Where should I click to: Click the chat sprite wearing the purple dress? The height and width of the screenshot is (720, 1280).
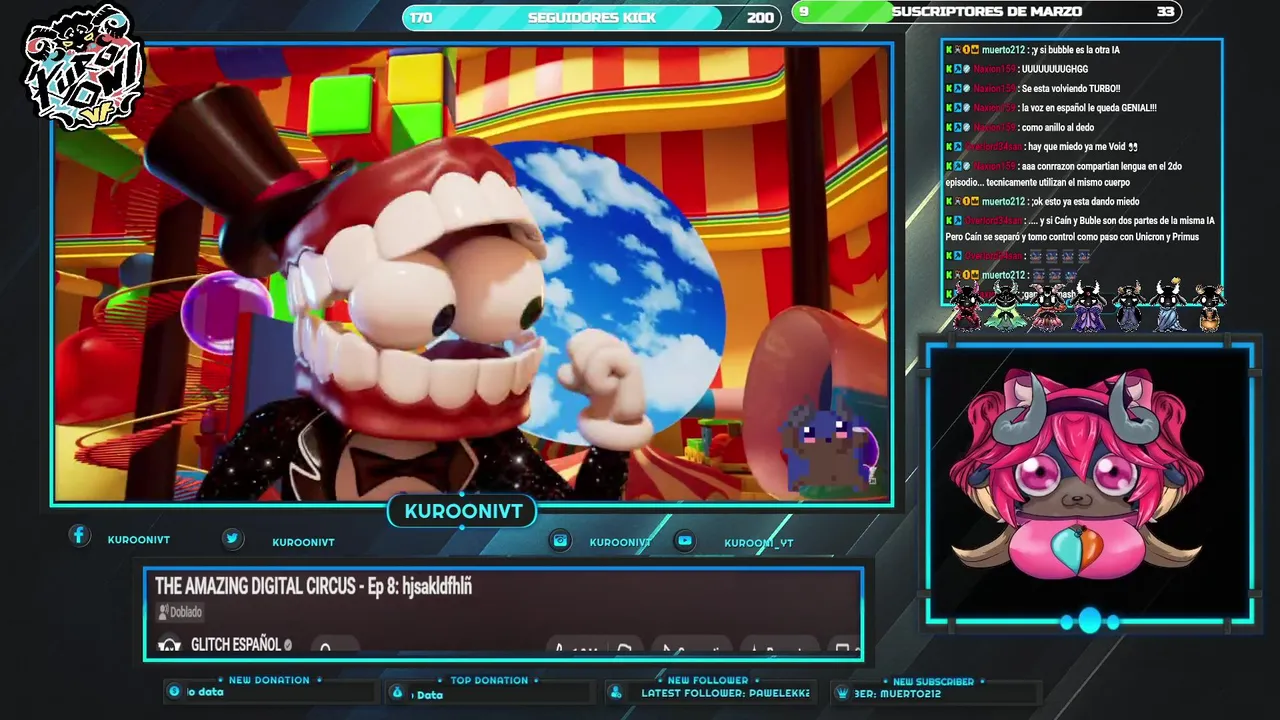1089,306
